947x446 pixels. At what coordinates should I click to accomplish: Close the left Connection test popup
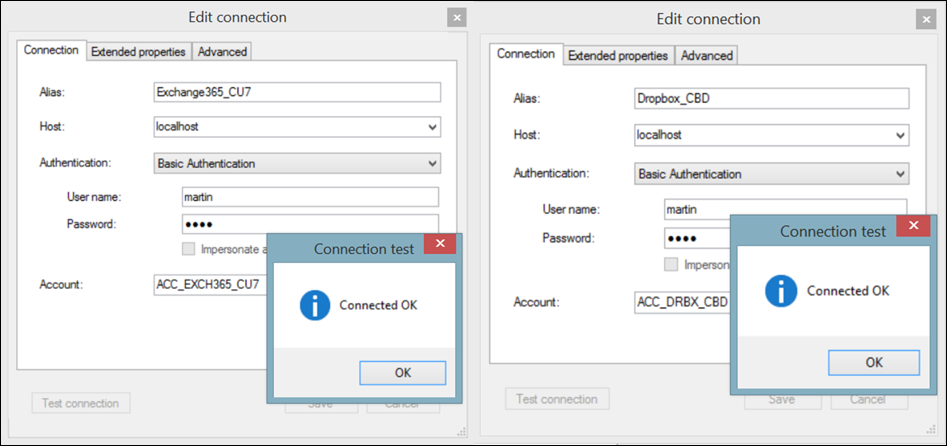440,244
